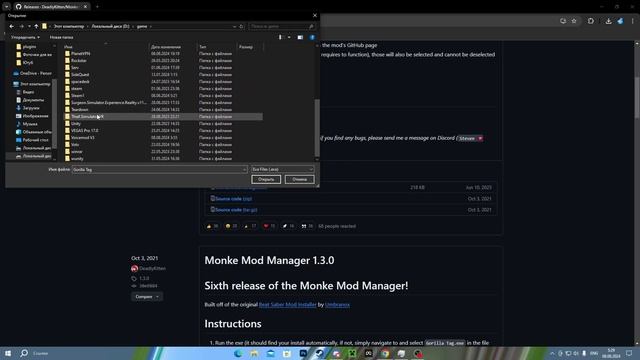Image resolution: width=640 pixels, height=360 pixels.
Task: Click the folder search field
Action: [x=282, y=26]
